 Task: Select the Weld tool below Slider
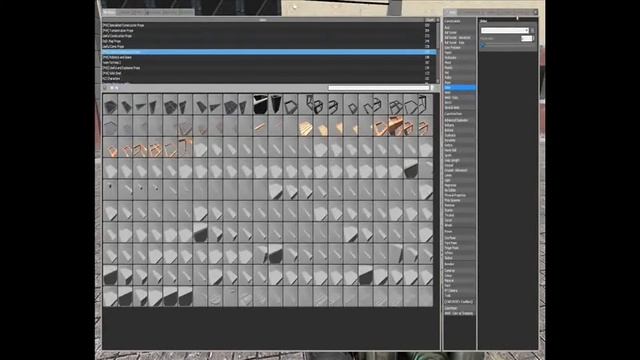click(460, 92)
